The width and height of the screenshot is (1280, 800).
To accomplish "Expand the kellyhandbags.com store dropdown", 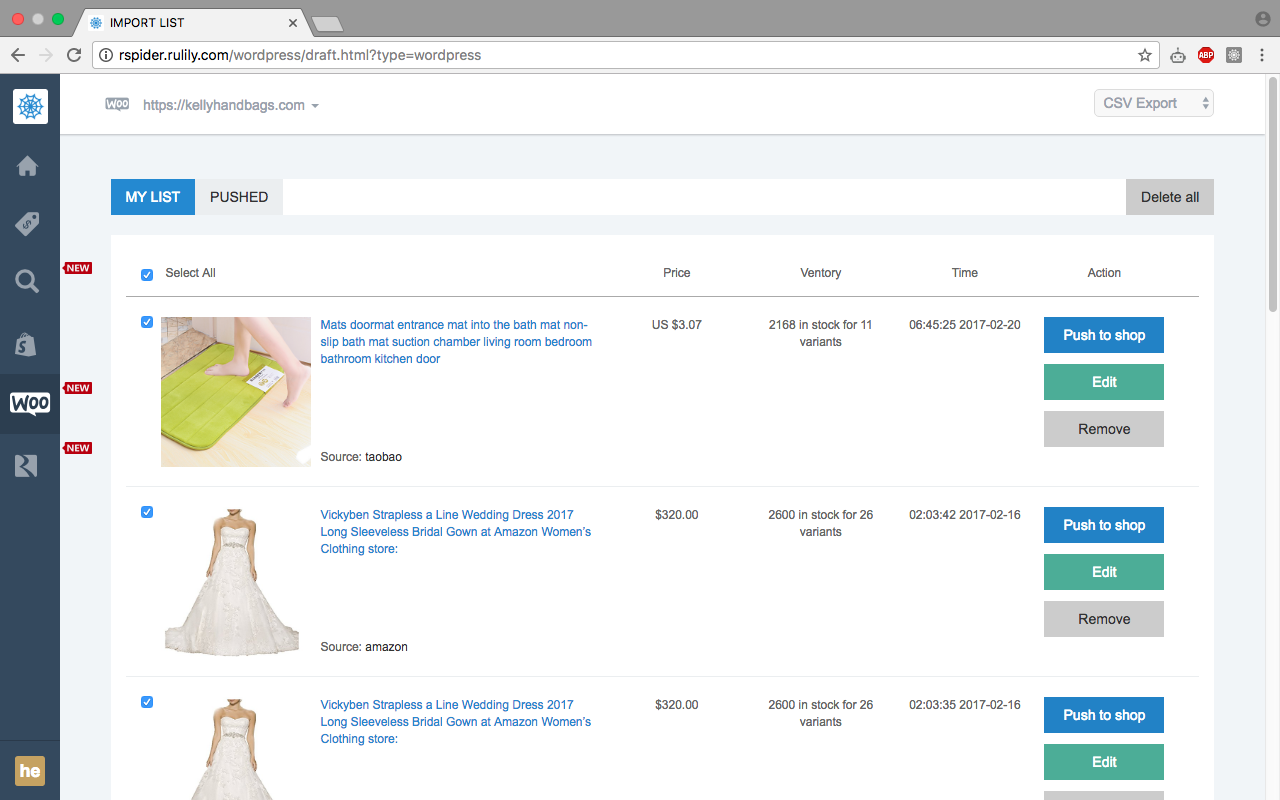I will pyautogui.click(x=231, y=105).
